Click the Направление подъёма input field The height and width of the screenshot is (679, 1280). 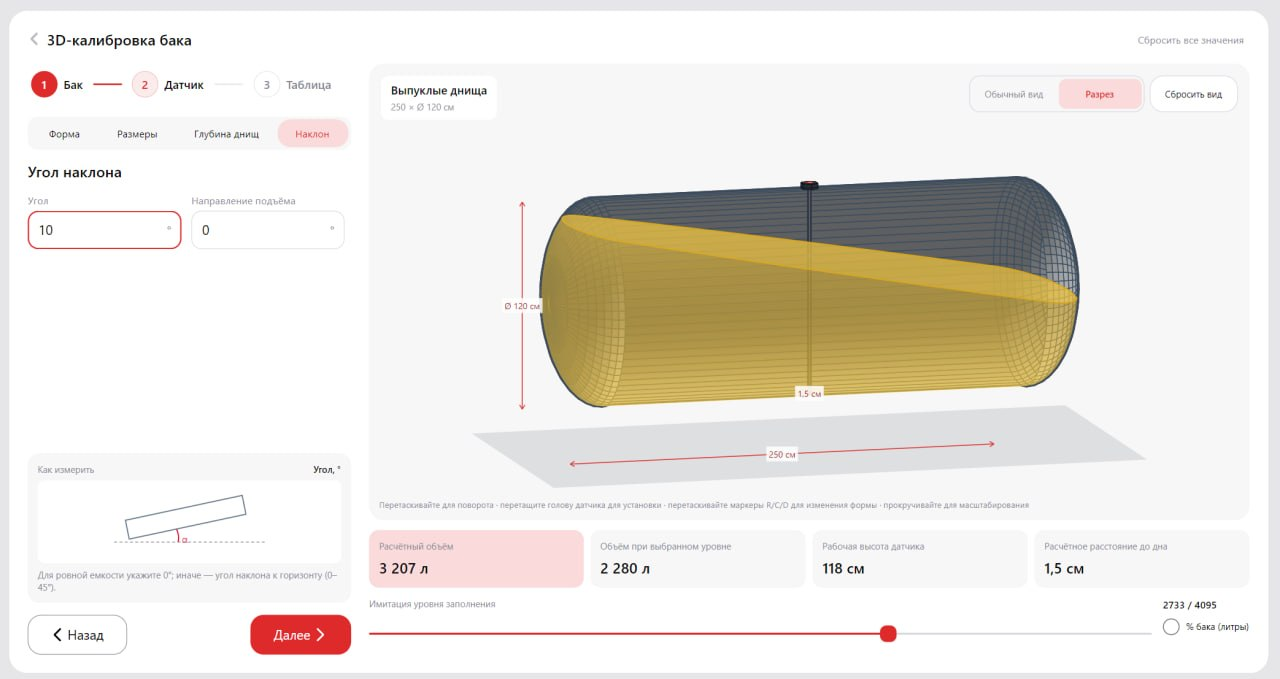pos(268,230)
